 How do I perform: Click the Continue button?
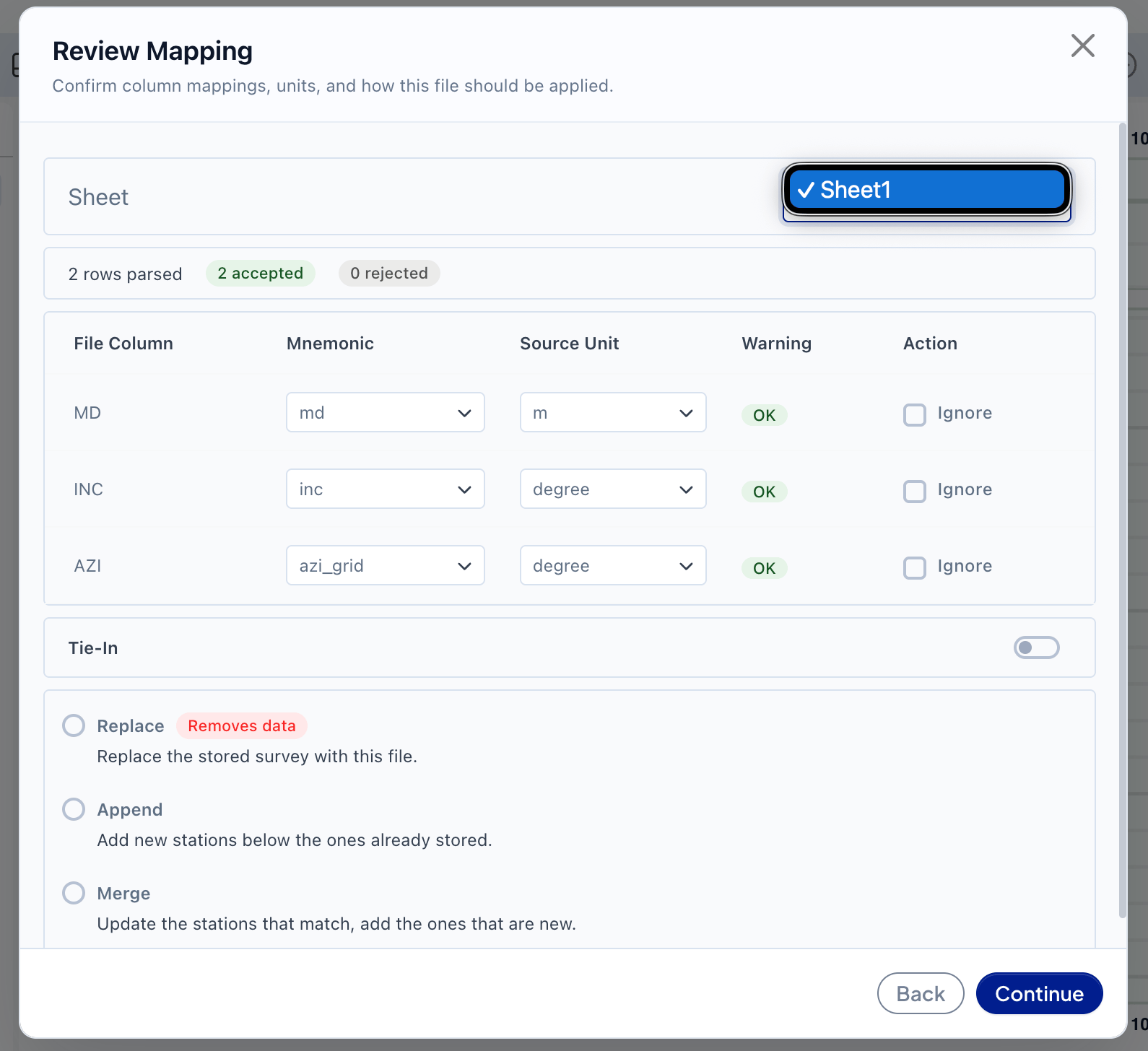[1039, 993]
